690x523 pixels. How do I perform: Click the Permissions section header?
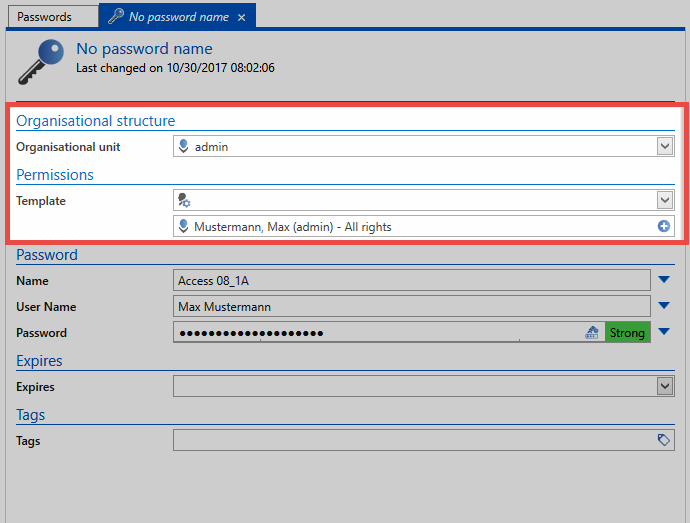(x=55, y=175)
